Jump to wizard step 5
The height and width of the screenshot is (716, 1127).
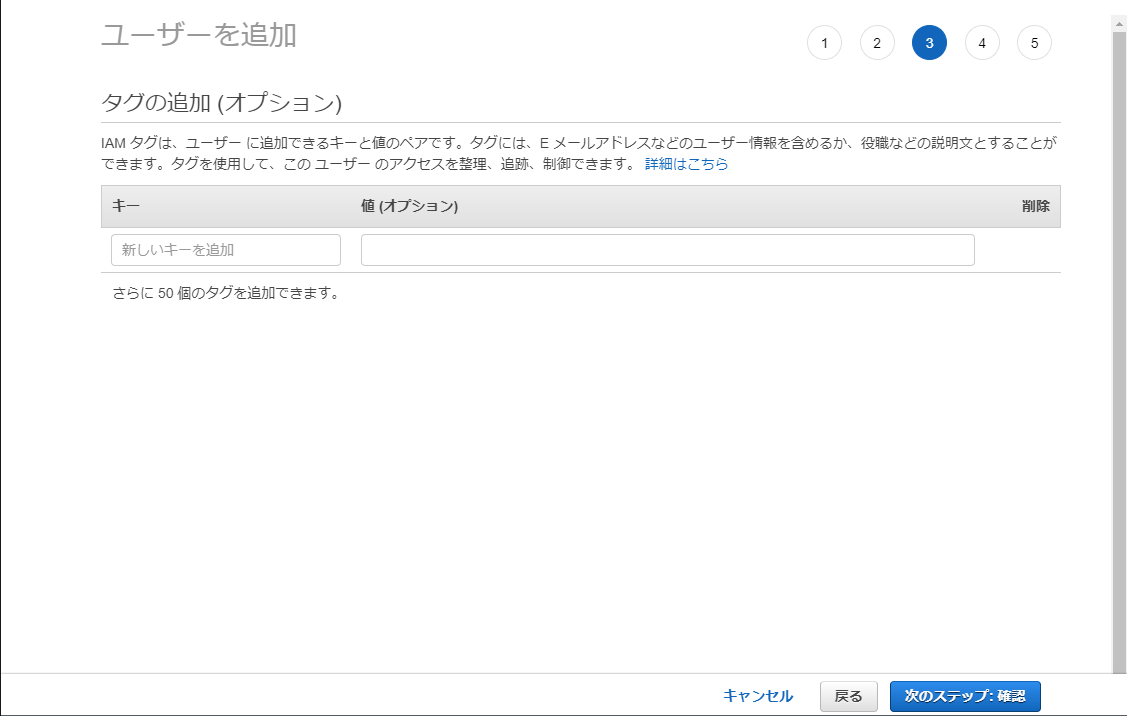point(1034,43)
